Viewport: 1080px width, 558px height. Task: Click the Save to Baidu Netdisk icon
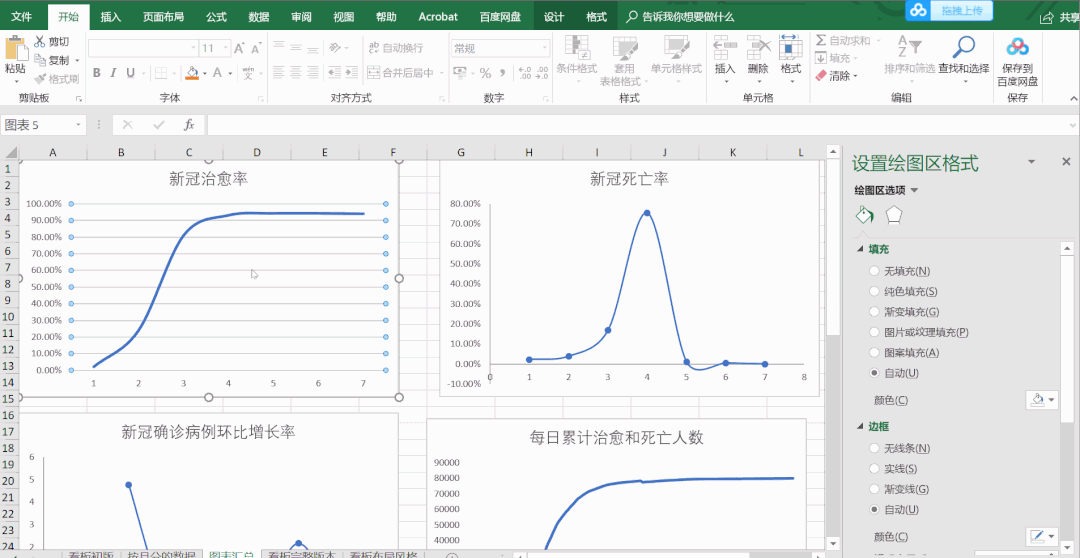click(1017, 48)
